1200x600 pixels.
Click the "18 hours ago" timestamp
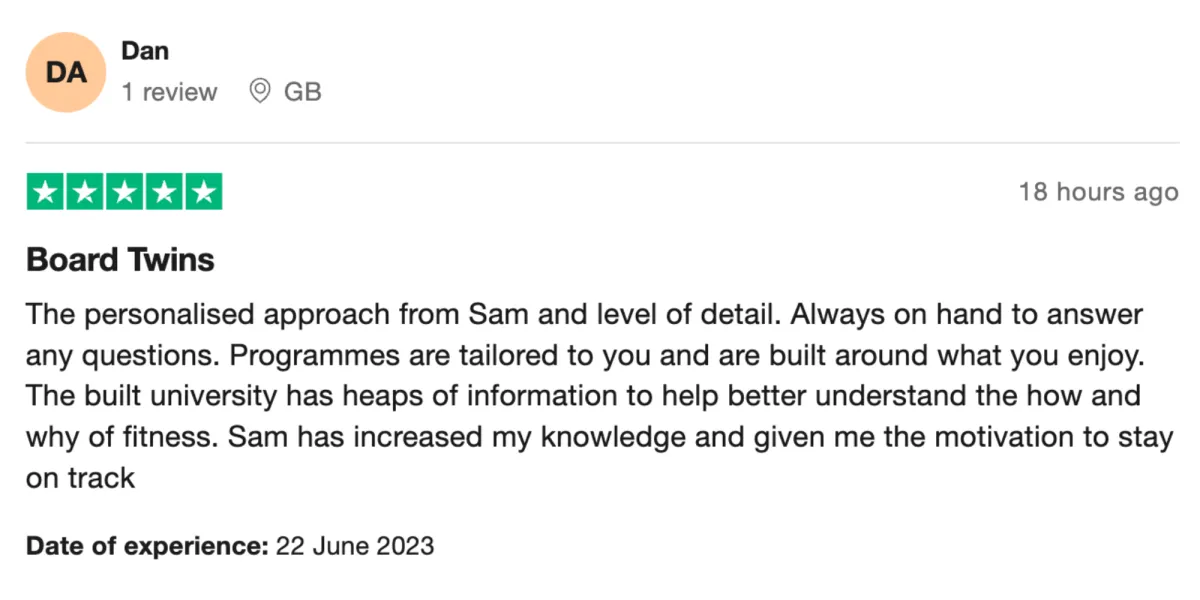tap(1098, 192)
